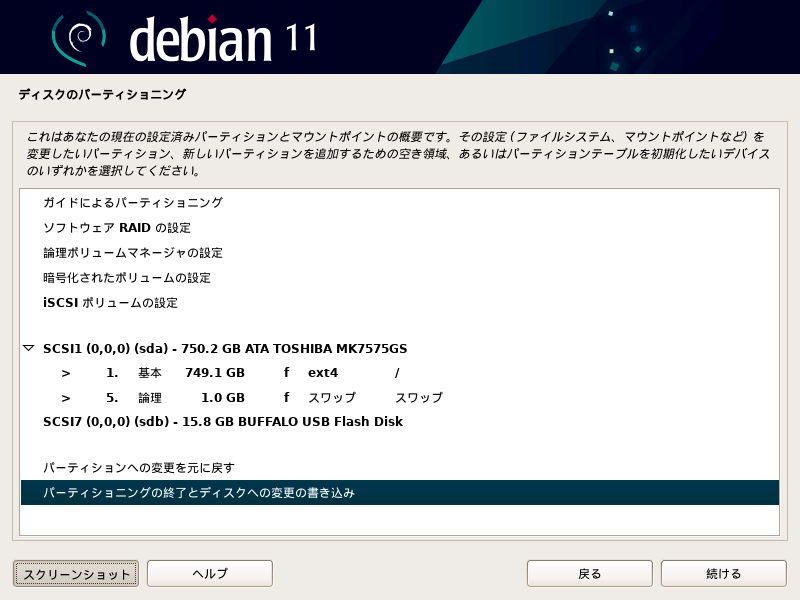Click the ディスクのパーティショニング heading

coord(103,94)
